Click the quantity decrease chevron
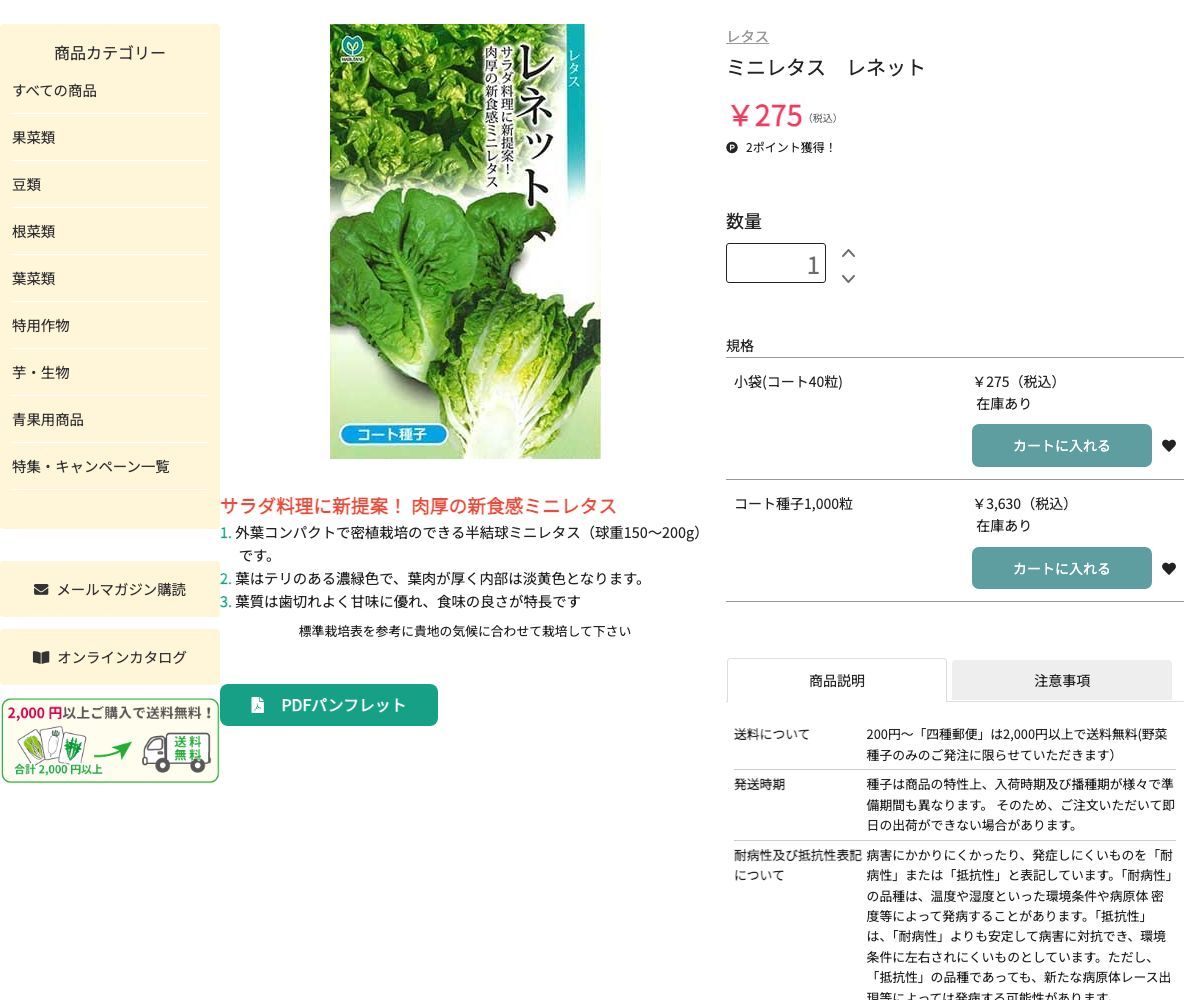The image size is (1200, 1000). (847, 279)
